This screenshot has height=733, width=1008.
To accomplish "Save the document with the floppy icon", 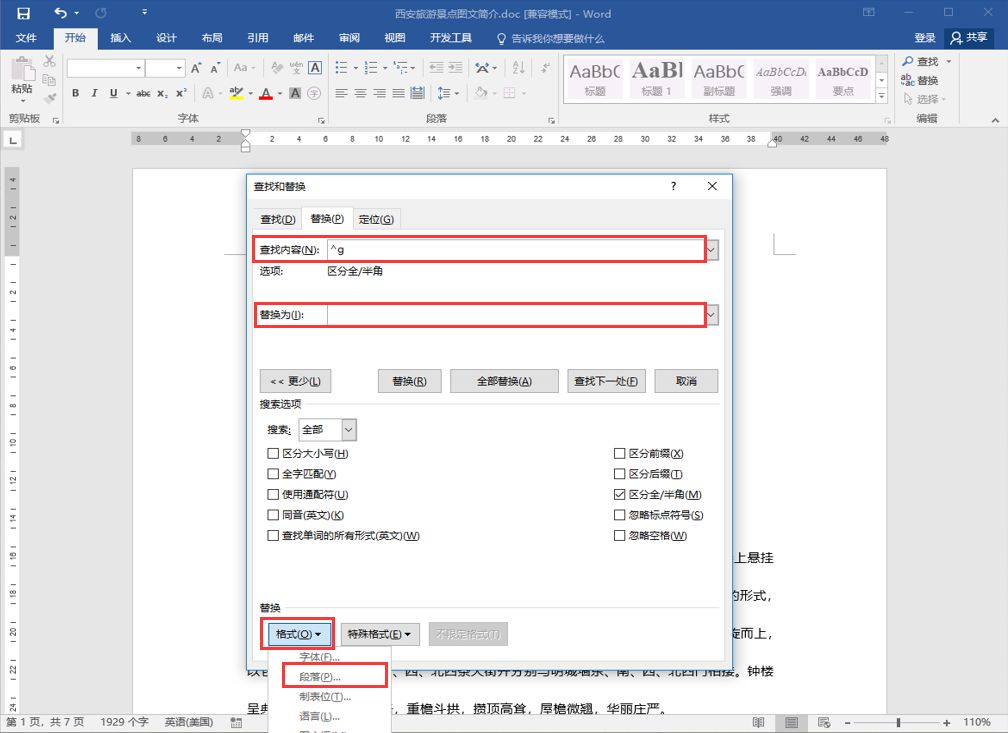I will point(23,14).
